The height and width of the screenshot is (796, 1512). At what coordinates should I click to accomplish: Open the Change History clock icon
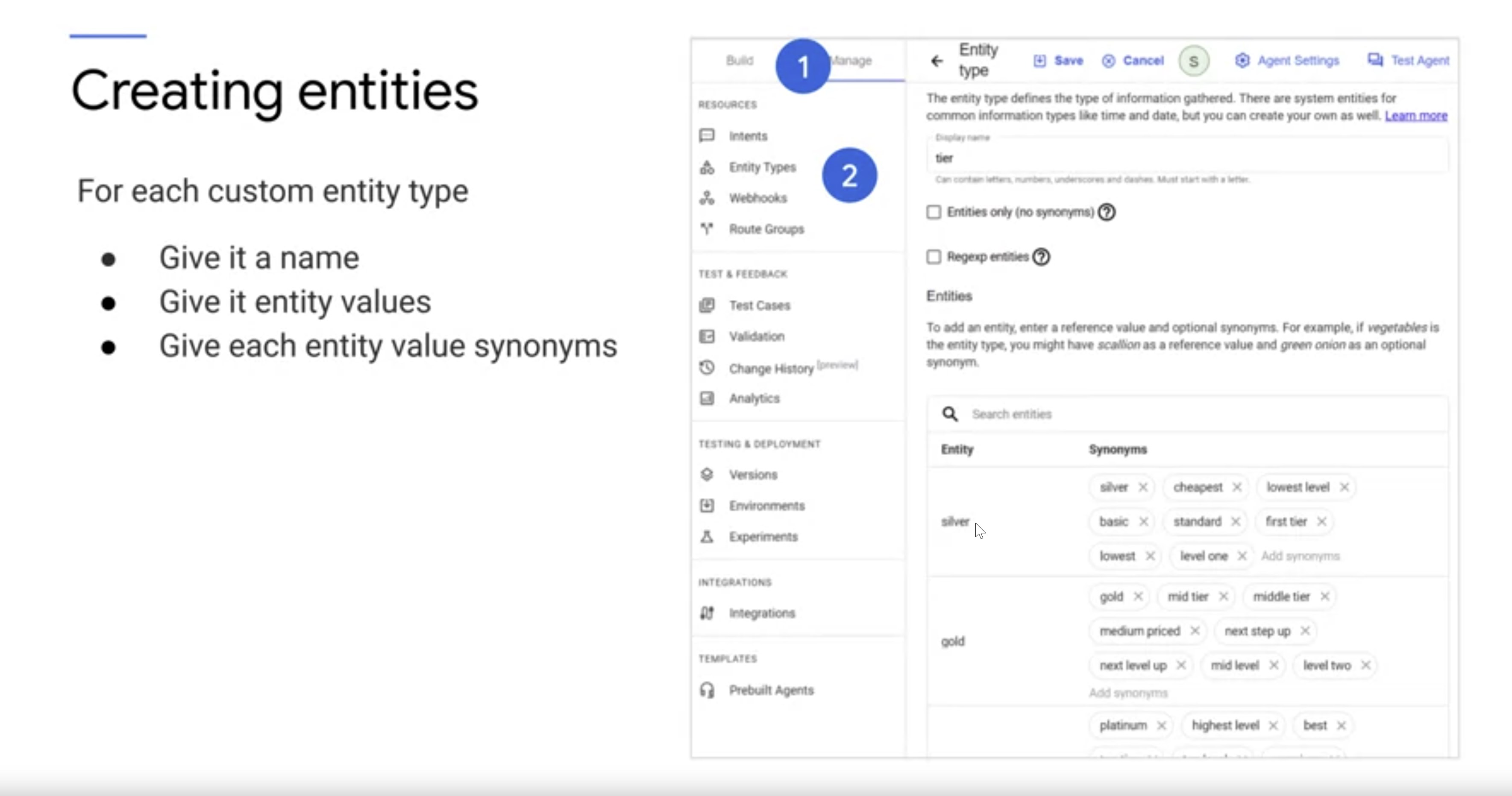pyautogui.click(x=707, y=368)
